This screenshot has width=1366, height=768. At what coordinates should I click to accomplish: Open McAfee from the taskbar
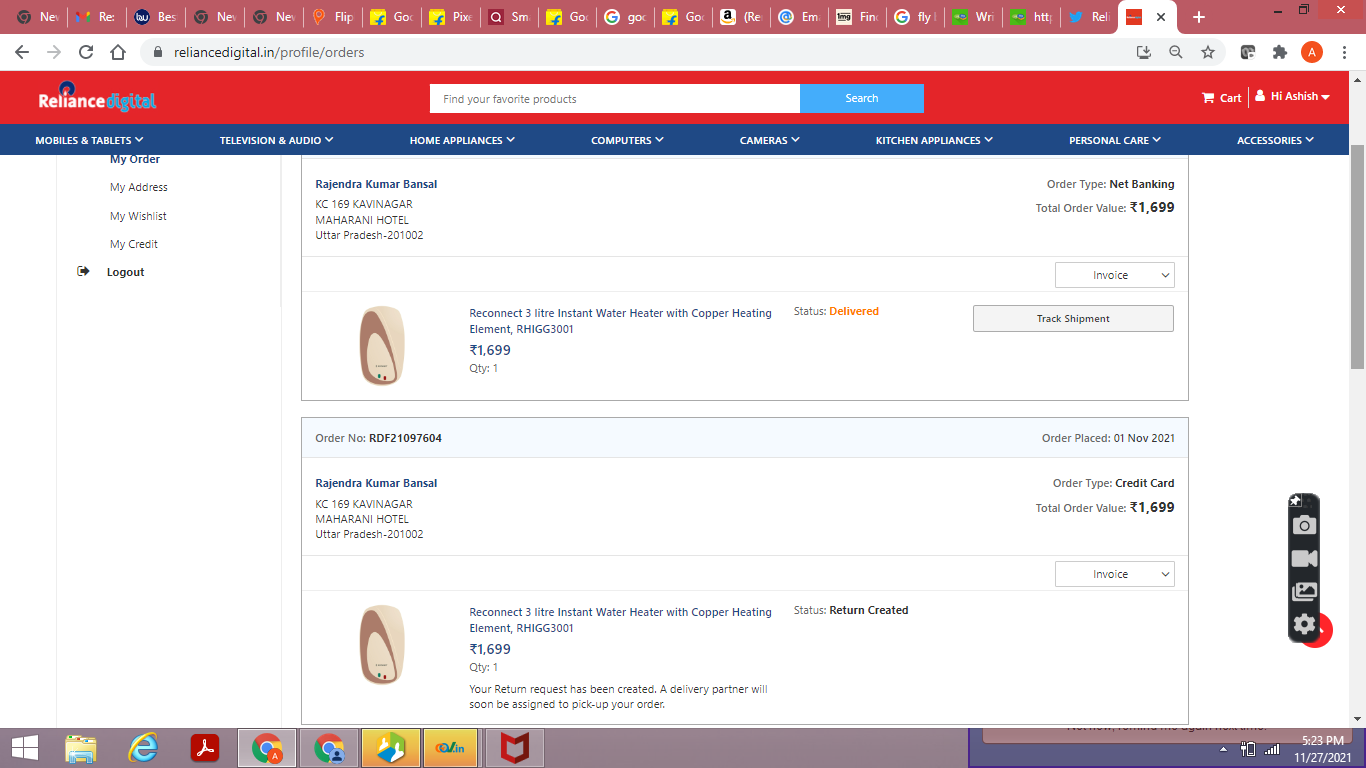pos(514,748)
